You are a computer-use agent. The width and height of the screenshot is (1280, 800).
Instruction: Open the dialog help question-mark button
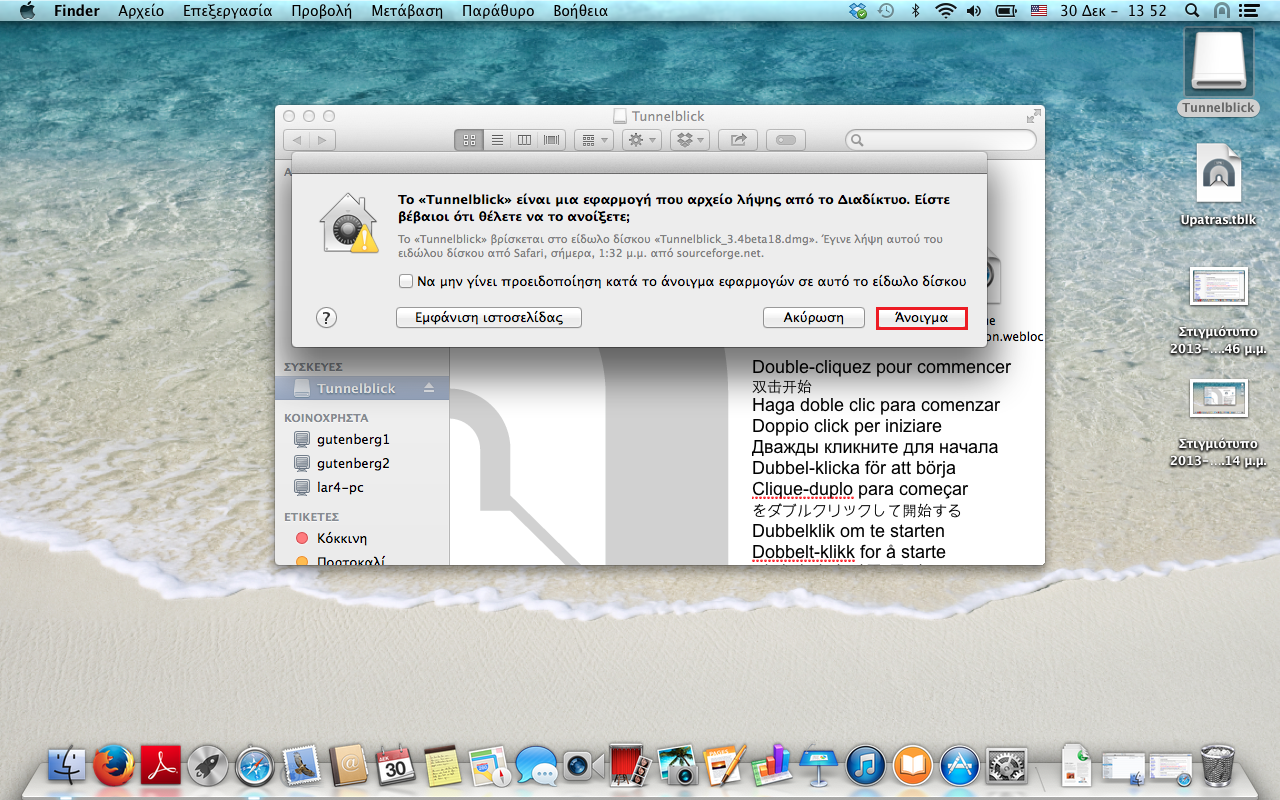(326, 317)
